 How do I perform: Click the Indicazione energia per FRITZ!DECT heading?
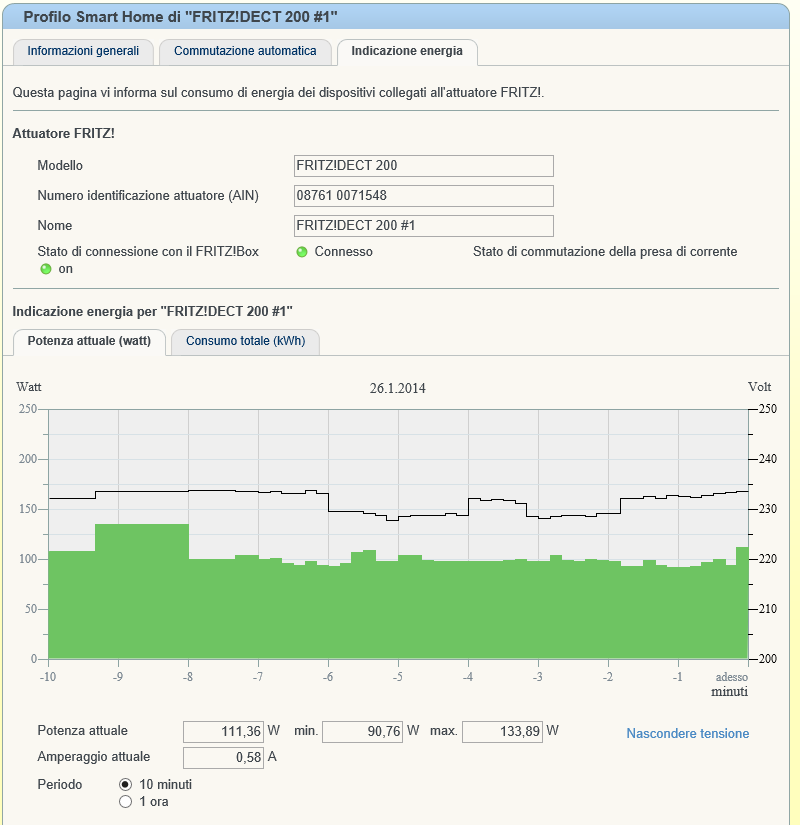click(x=153, y=311)
